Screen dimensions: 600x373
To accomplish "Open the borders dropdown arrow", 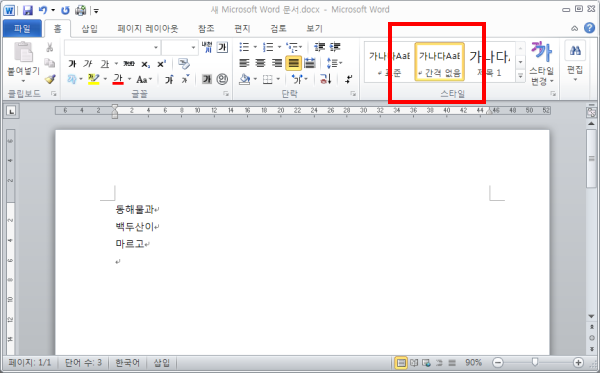I will [278, 79].
